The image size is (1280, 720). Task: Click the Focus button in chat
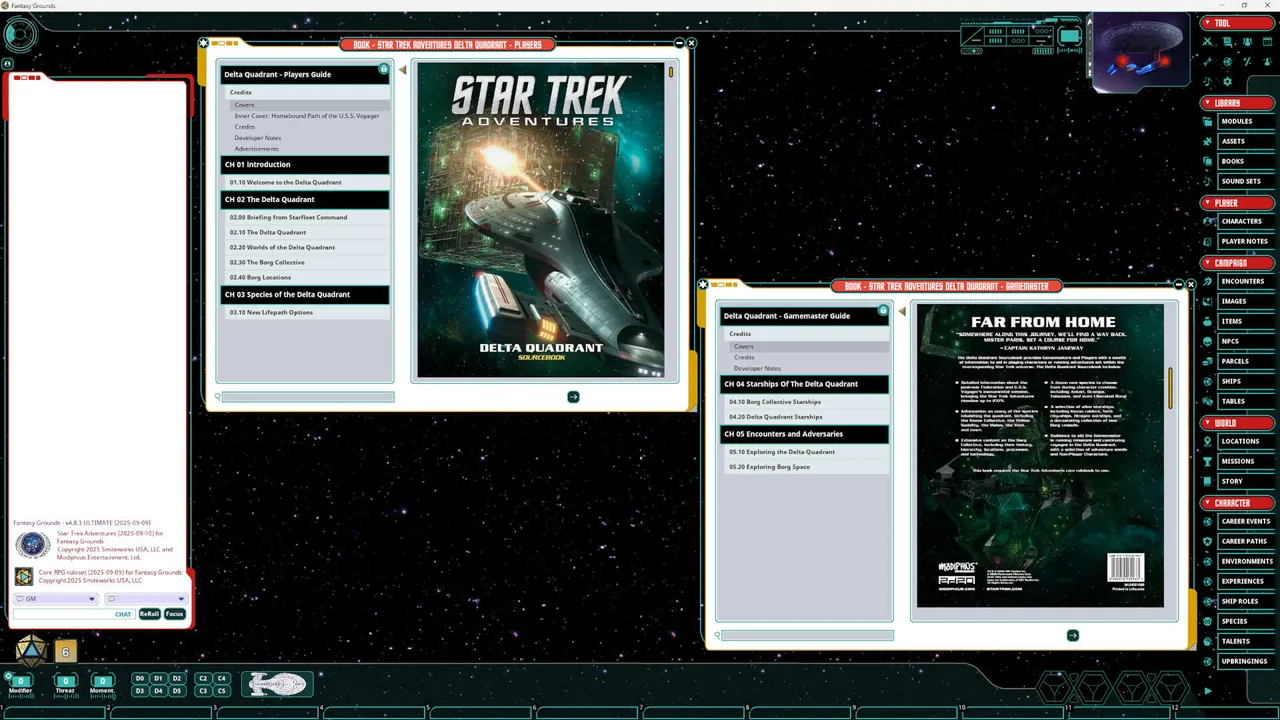coord(175,614)
